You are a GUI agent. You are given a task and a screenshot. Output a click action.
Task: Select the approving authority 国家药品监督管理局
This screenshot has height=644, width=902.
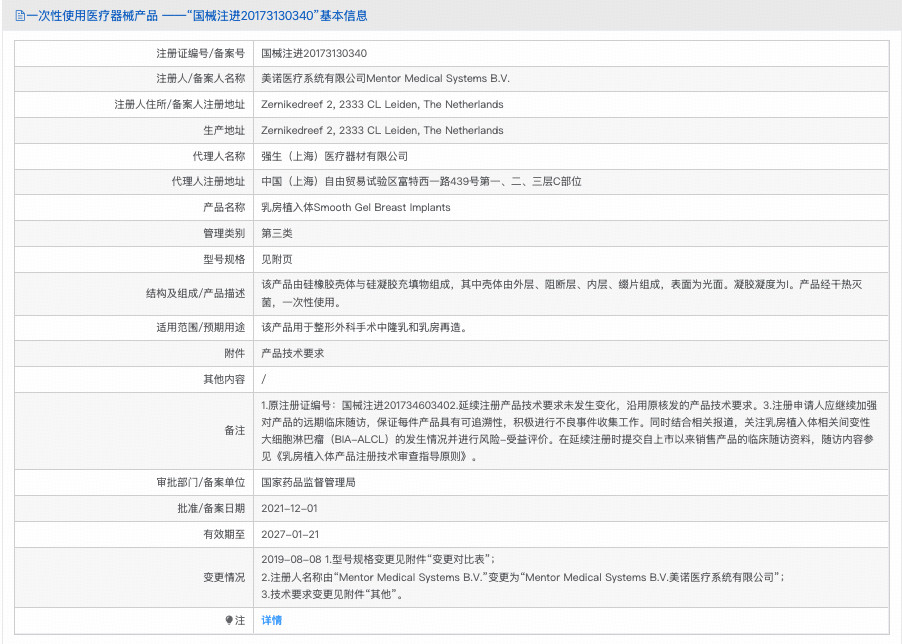click(x=308, y=483)
